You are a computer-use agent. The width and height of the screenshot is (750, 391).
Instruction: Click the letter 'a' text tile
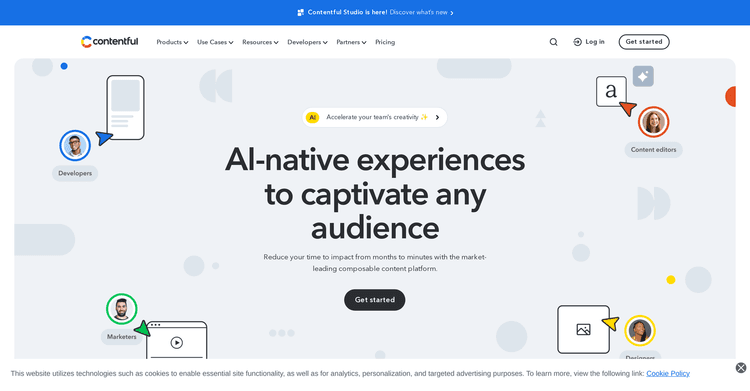[611, 91]
